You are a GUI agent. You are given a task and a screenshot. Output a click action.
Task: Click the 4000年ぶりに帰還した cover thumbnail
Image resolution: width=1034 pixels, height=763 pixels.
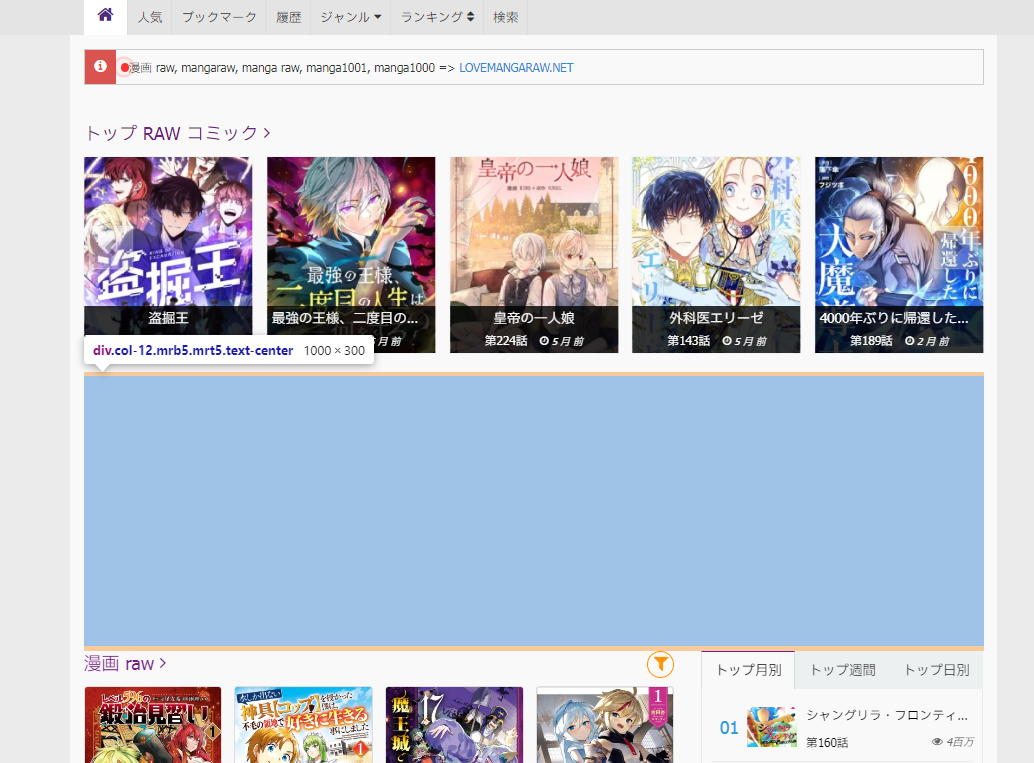[x=899, y=240]
